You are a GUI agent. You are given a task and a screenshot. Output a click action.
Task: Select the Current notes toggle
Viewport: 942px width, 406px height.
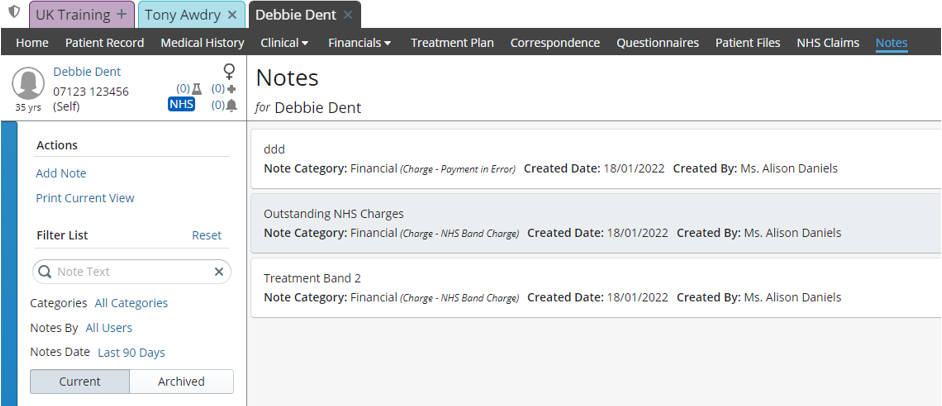(80, 381)
